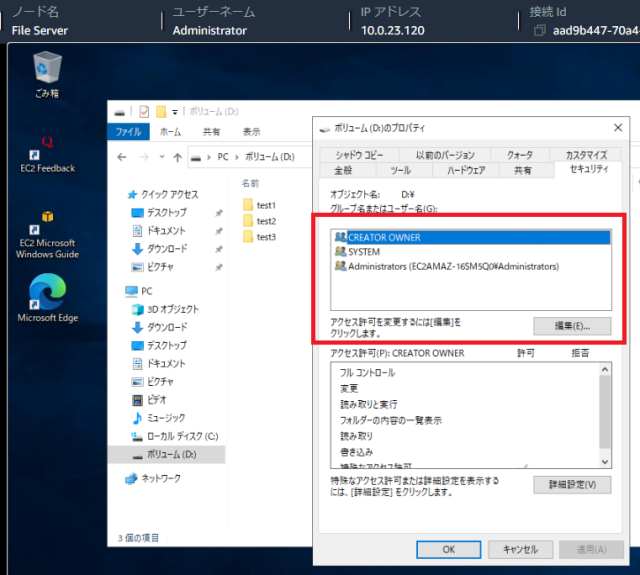Click ボリューム (D:) in the address bar breadcrumb
640x575 pixels.
click(x=270, y=157)
